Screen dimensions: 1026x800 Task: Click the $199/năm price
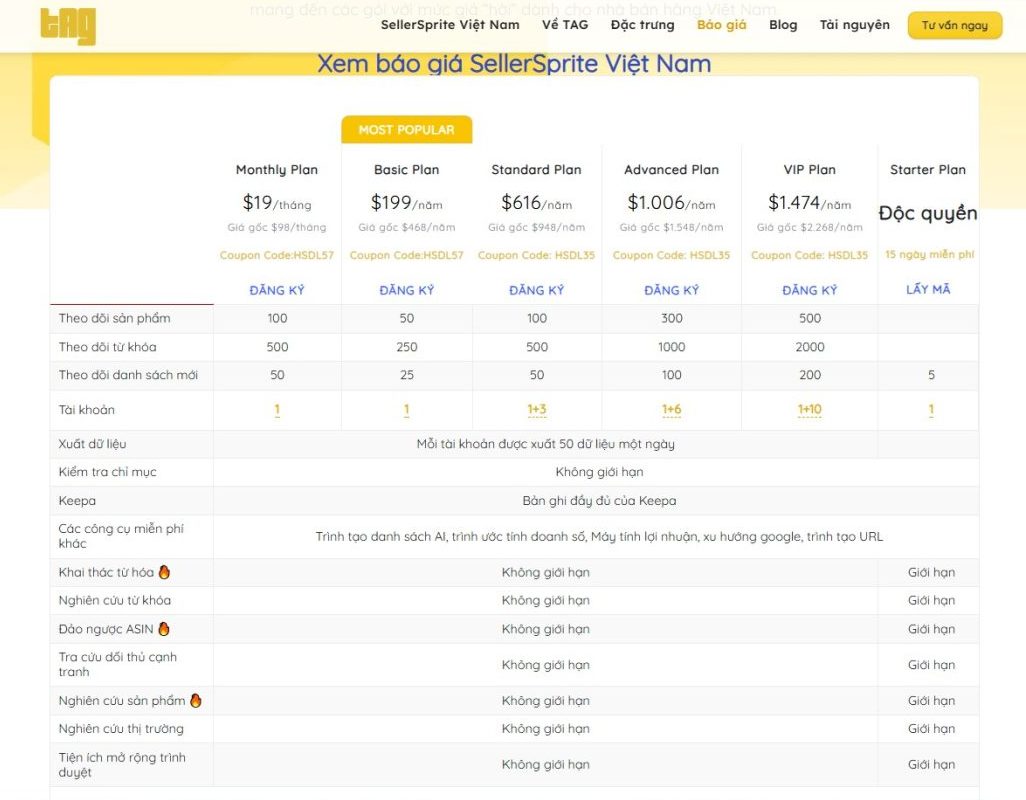click(406, 203)
